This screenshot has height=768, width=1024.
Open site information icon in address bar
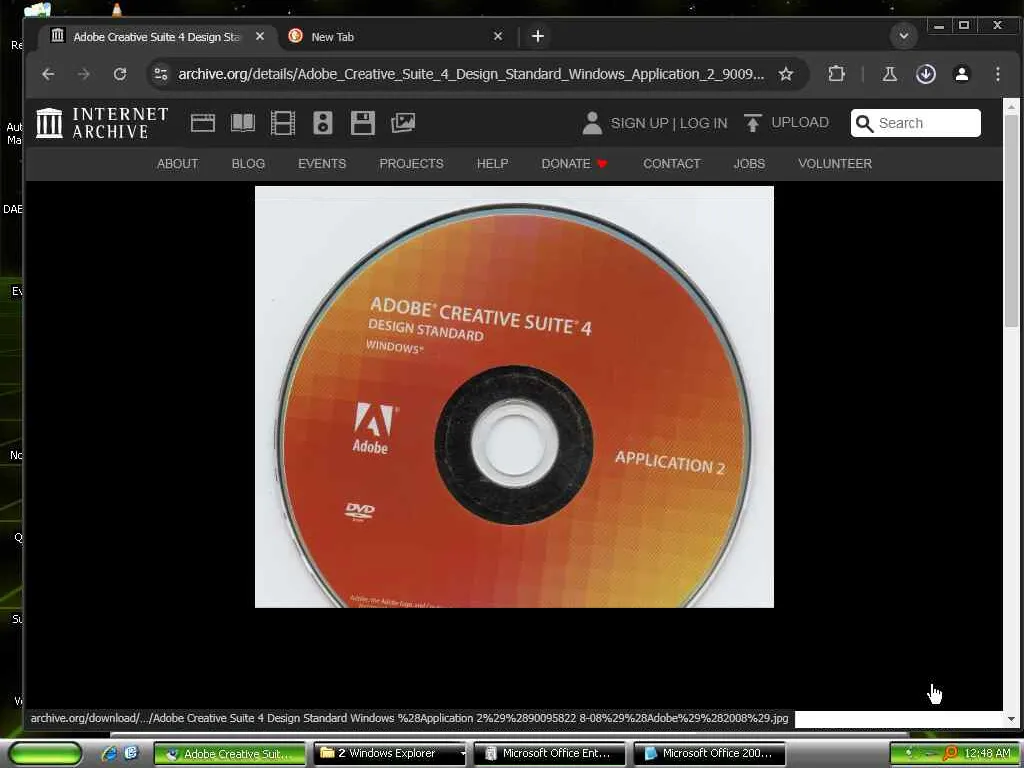click(161, 74)
